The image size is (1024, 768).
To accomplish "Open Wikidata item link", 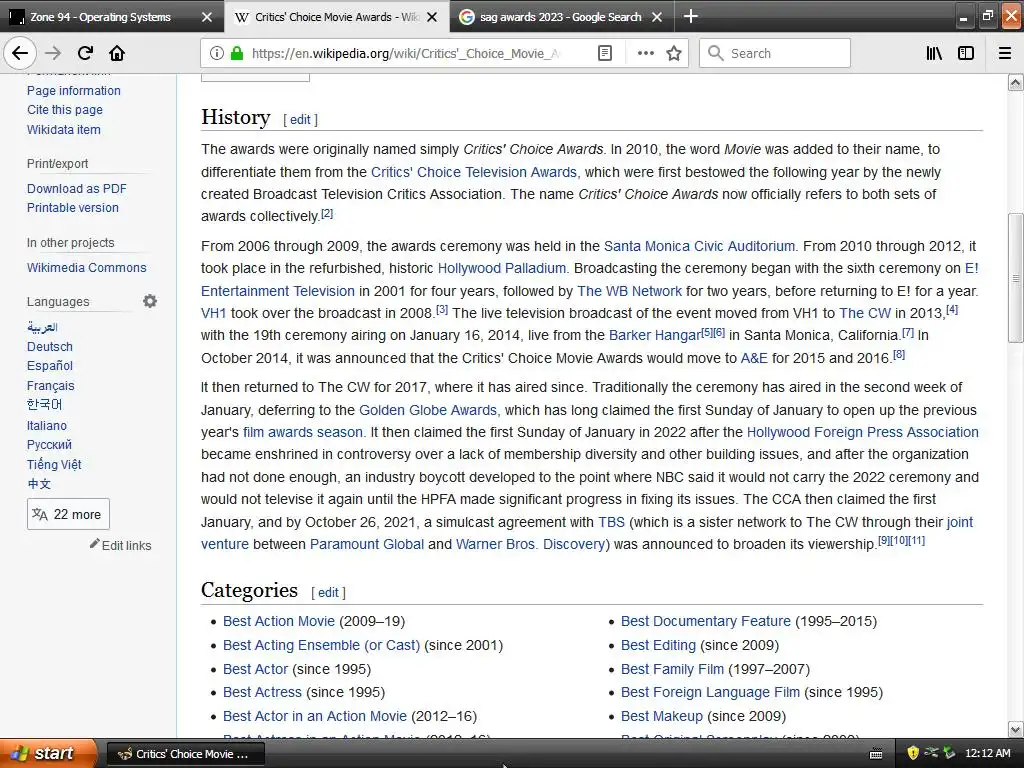I will pos(63,129).
